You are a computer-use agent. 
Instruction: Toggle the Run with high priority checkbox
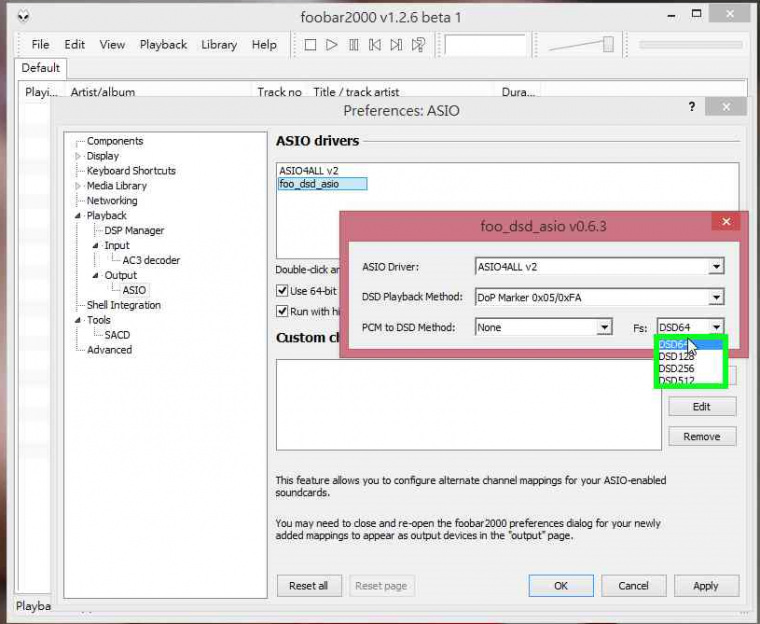[x=282, y=311]
